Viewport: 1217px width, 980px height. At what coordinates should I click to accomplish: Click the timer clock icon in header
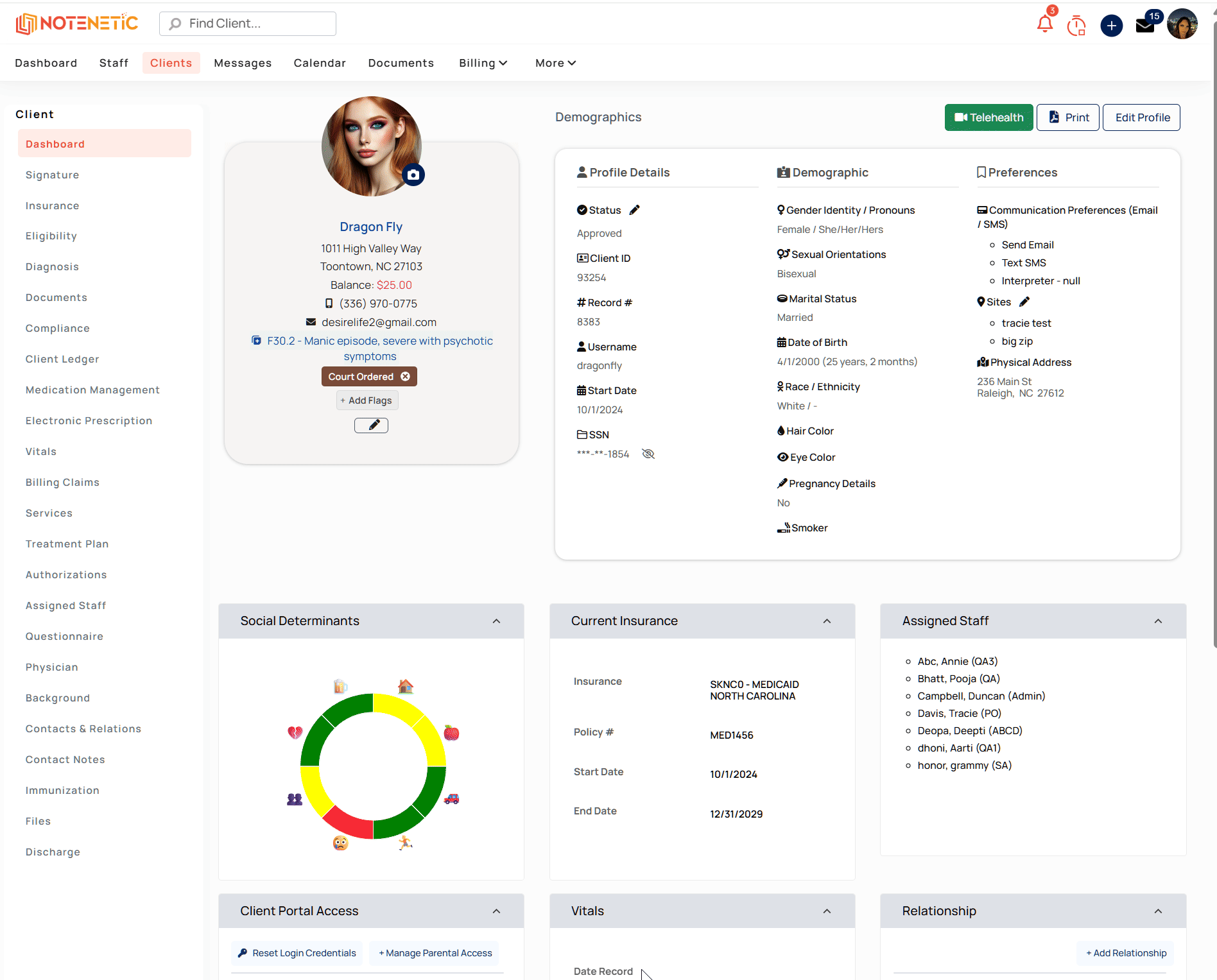[x=1076, y=26]
